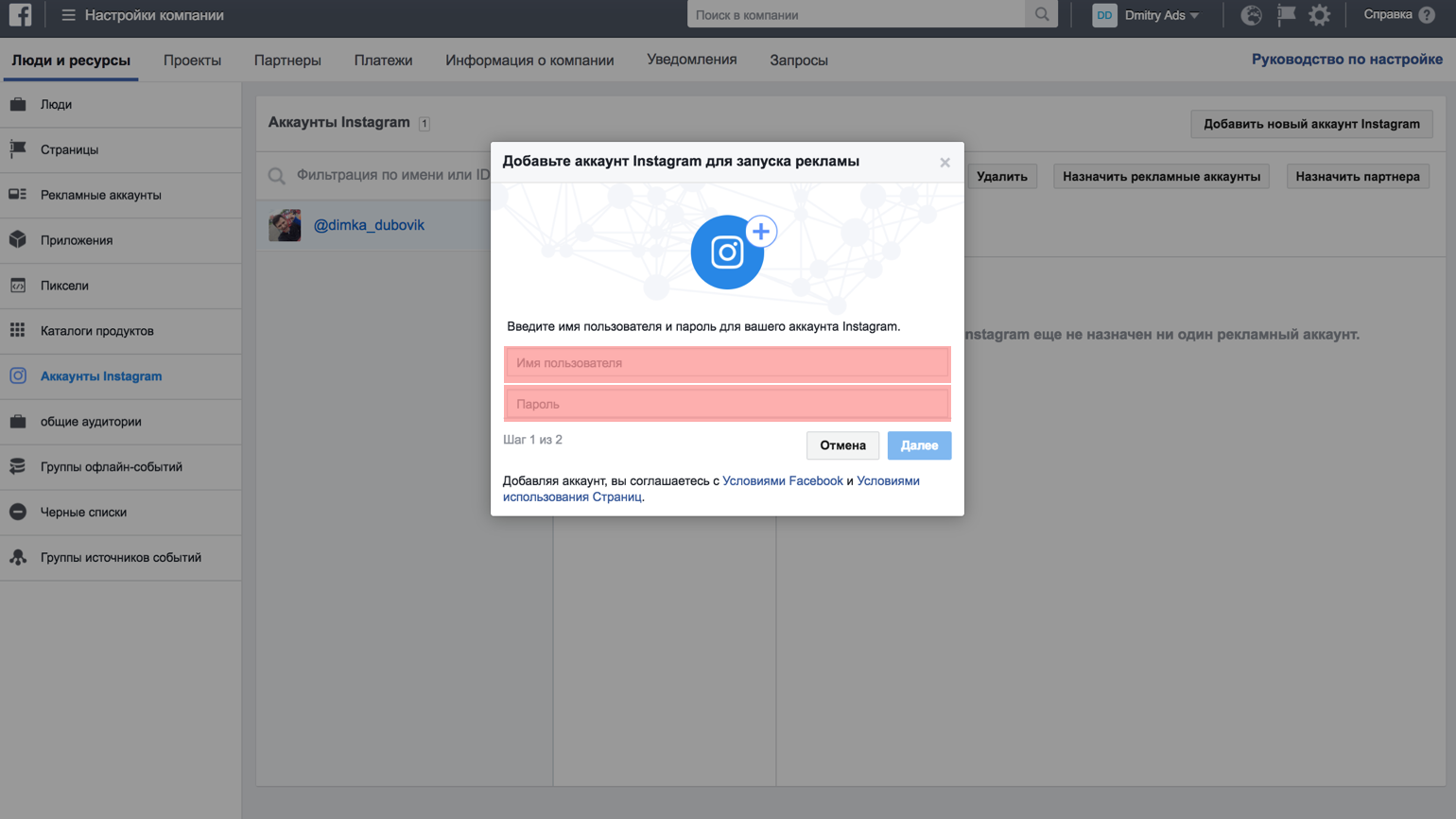Screen dimensions: 1456x819
Task: Click the Facebook logo icon
Action: 20,15
